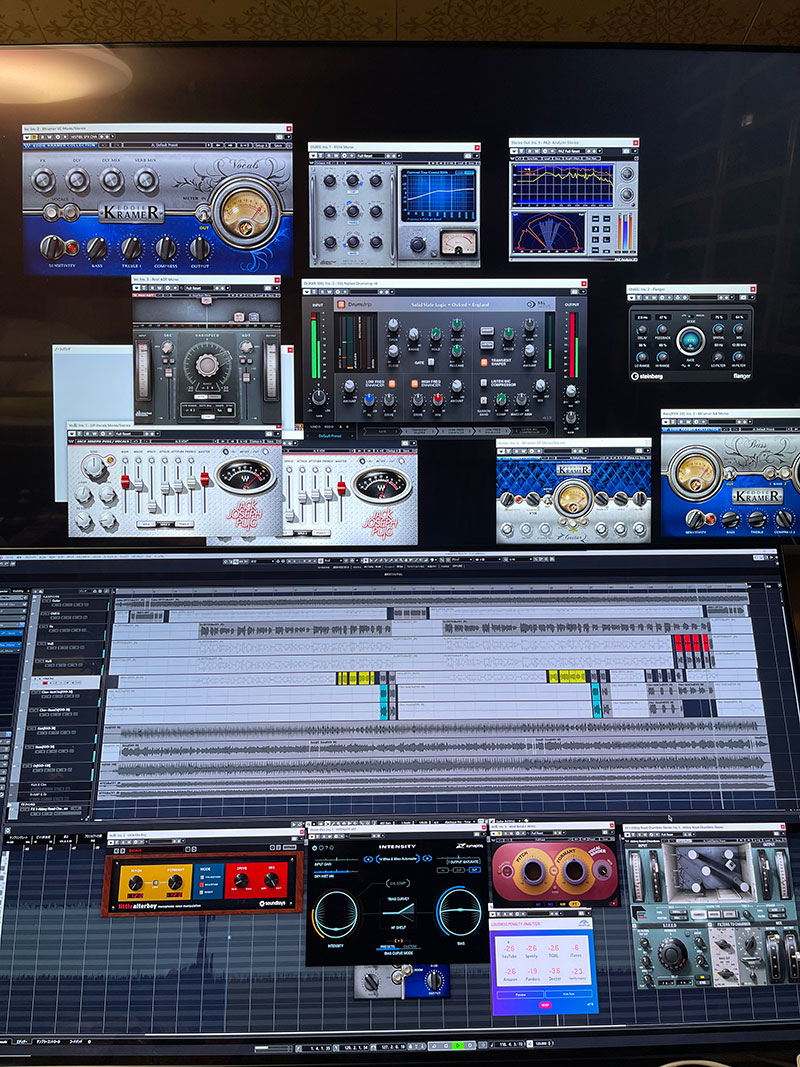
Task: Open the PAZ Full Reset preset menu
Action: point(570,150)
